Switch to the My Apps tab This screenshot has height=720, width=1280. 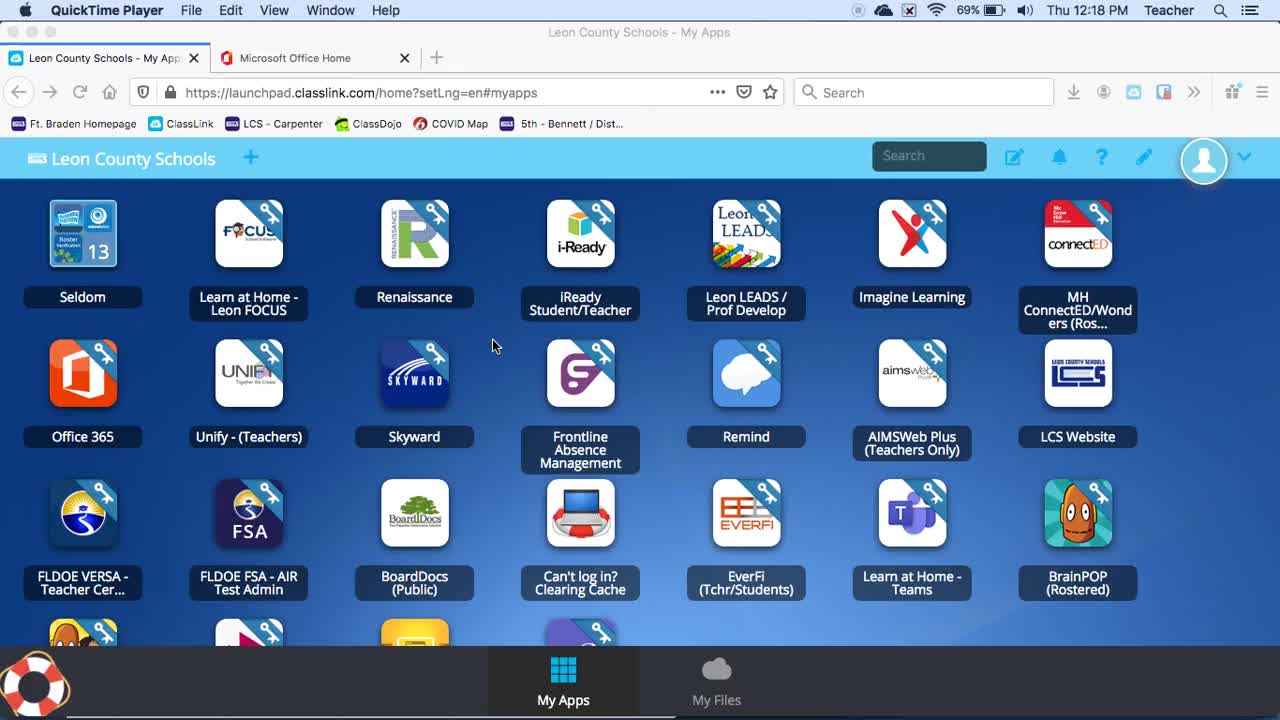tap(563, 682)
